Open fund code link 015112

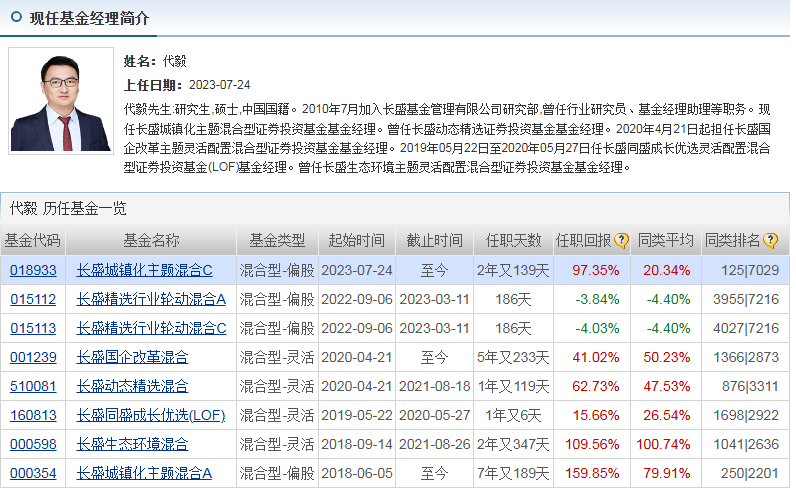coord(33,299)
